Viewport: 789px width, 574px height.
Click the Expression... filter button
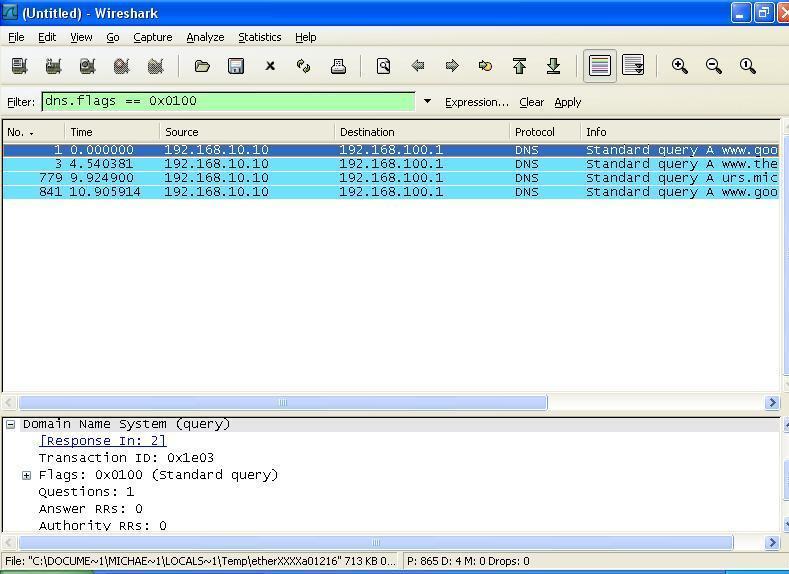pyautogui.click(x=476, y=102)
